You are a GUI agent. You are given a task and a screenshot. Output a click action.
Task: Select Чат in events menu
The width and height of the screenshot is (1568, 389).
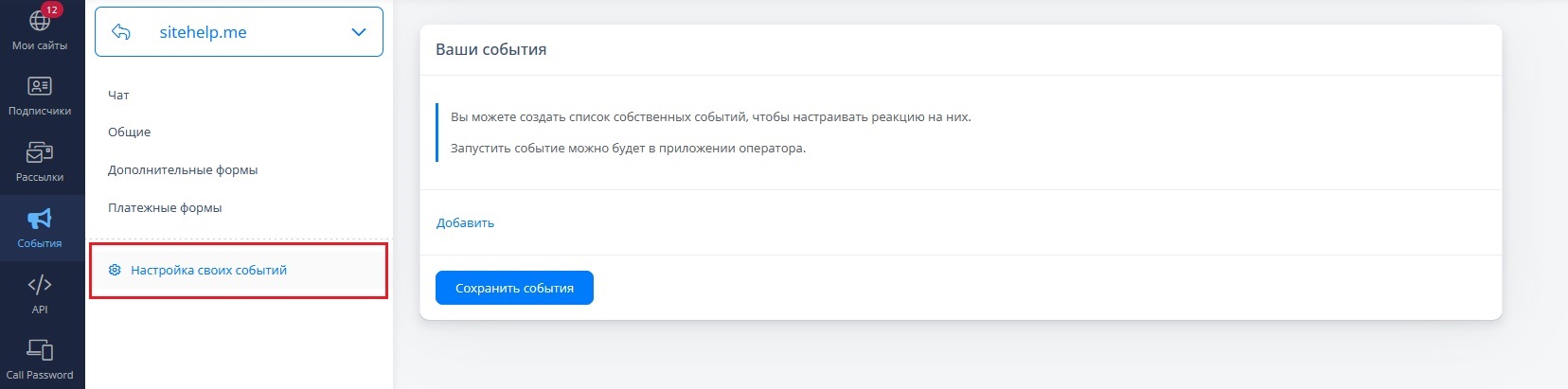(118, 95)
